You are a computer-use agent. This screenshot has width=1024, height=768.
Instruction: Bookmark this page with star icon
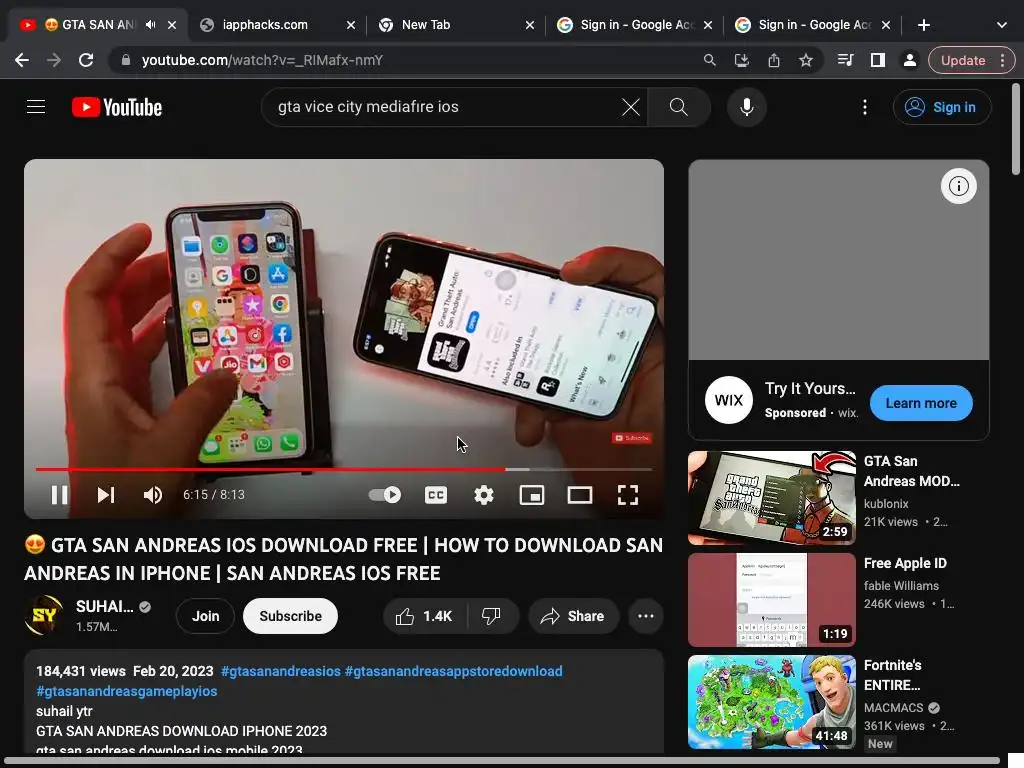pyautogui.click(x=806, y=60)
